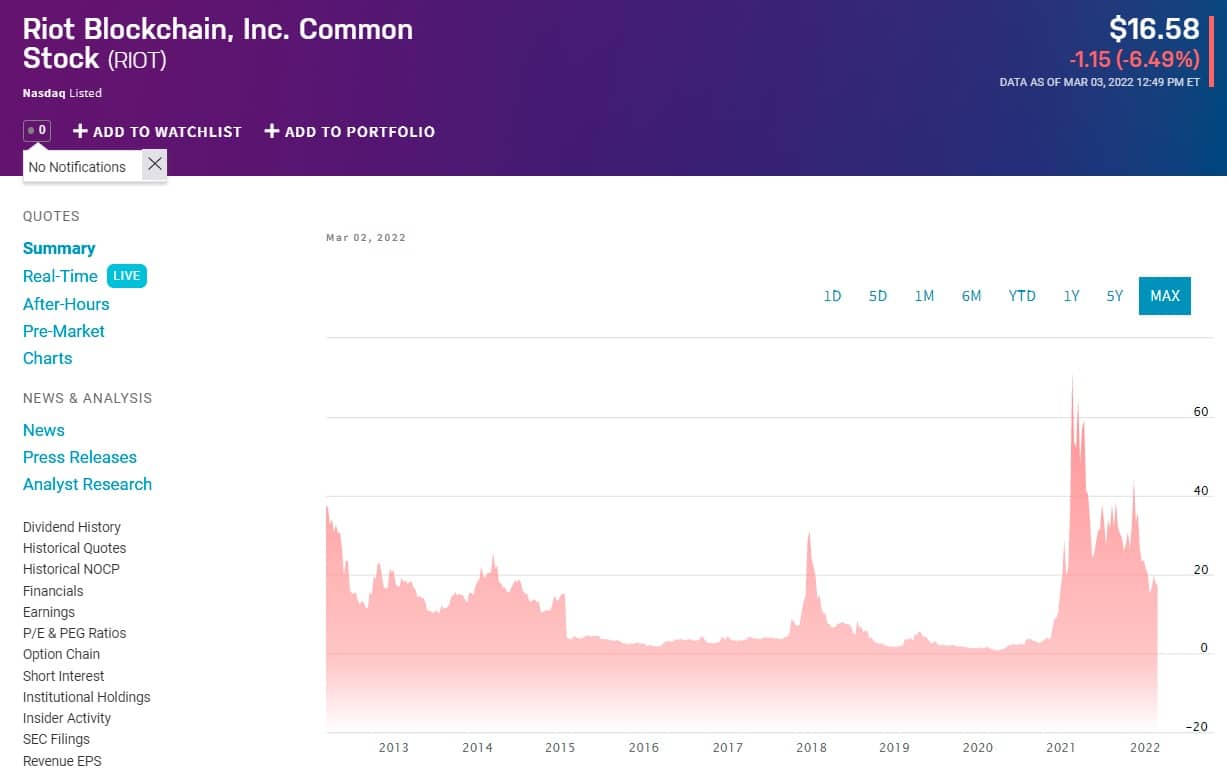Open the Summary quotes page

(x=59, y=248)
